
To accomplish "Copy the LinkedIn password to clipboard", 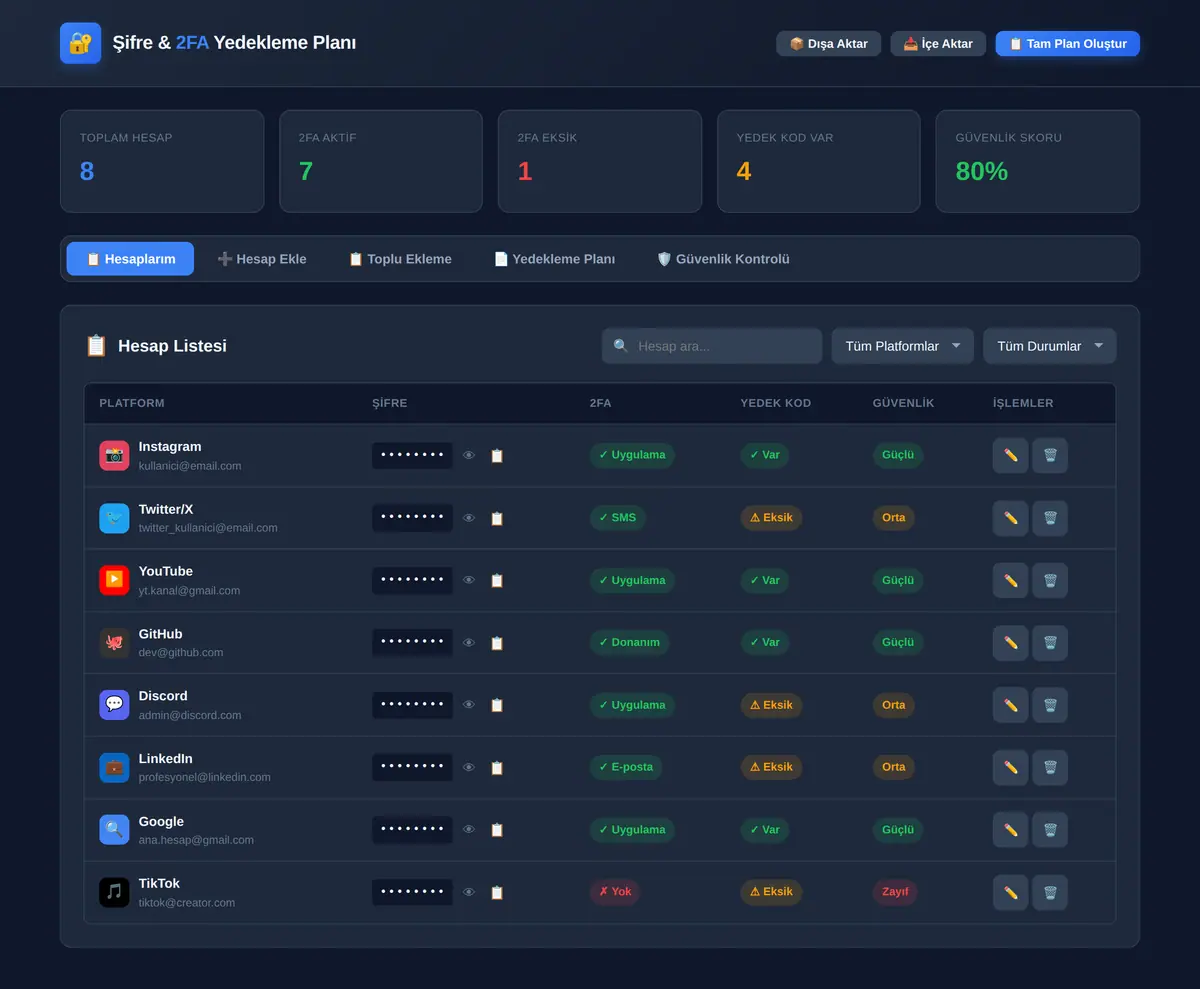I will 497,767.
